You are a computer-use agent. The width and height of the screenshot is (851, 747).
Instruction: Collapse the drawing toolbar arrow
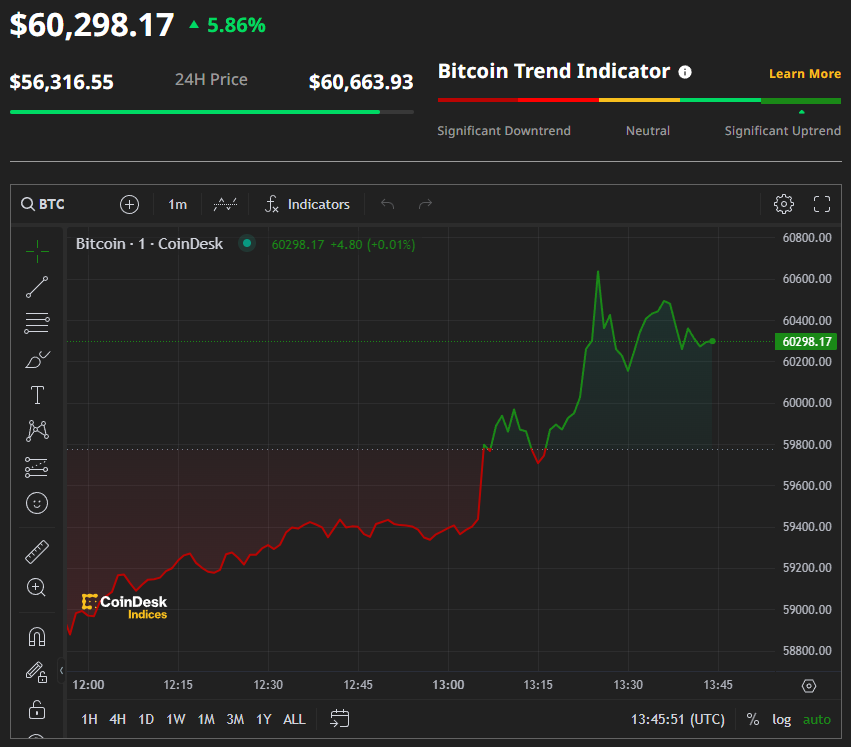click(x=61, y=670)
